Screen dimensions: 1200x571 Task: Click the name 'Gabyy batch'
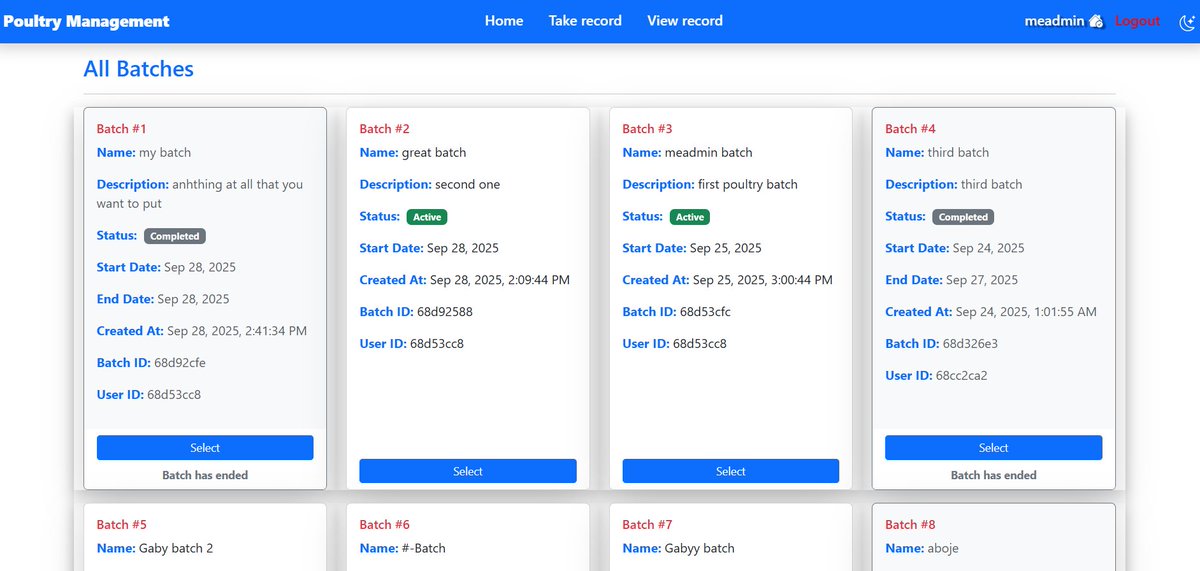pos(700,549)
